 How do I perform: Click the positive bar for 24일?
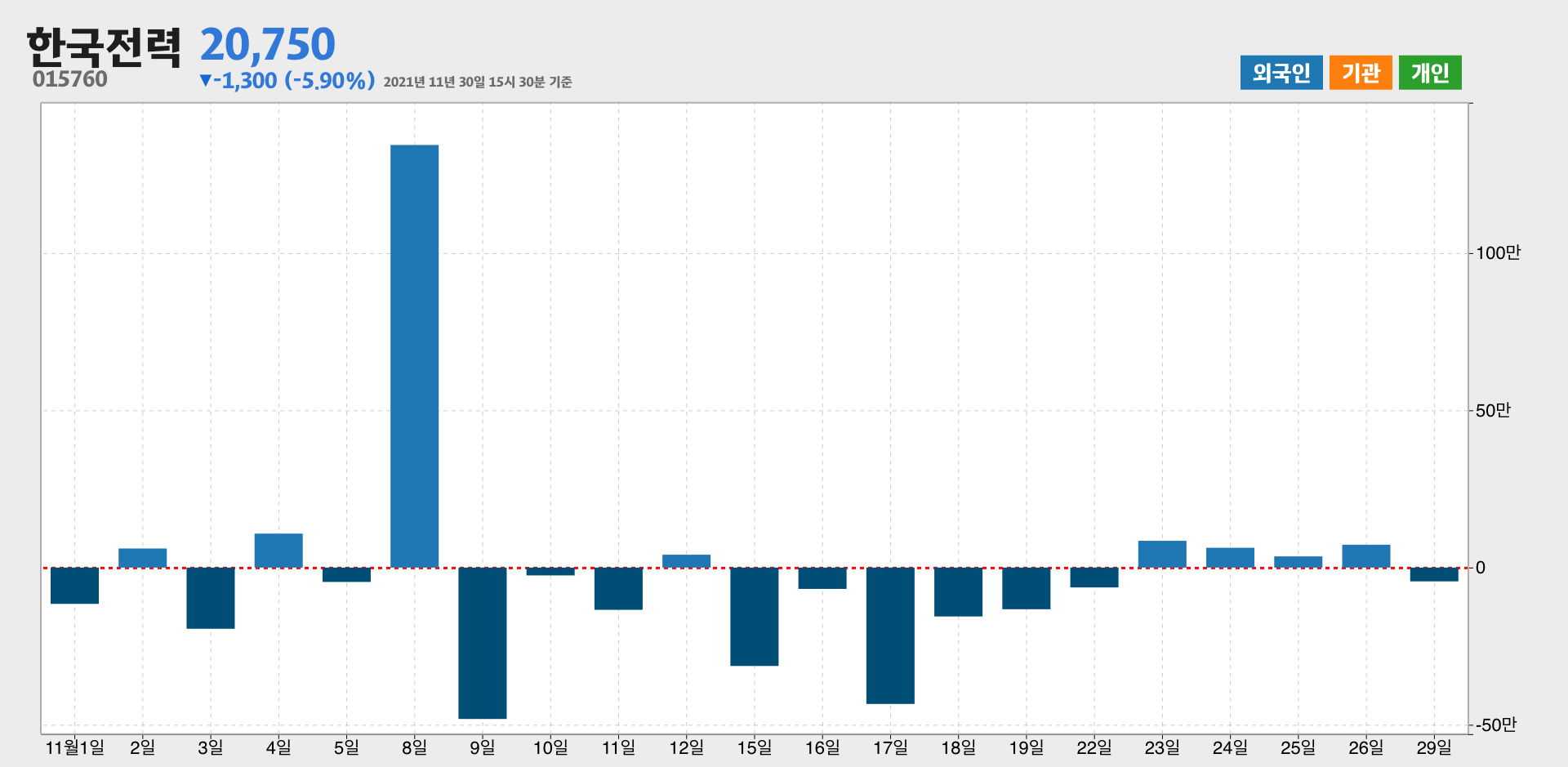click(x=1230, y=558)
